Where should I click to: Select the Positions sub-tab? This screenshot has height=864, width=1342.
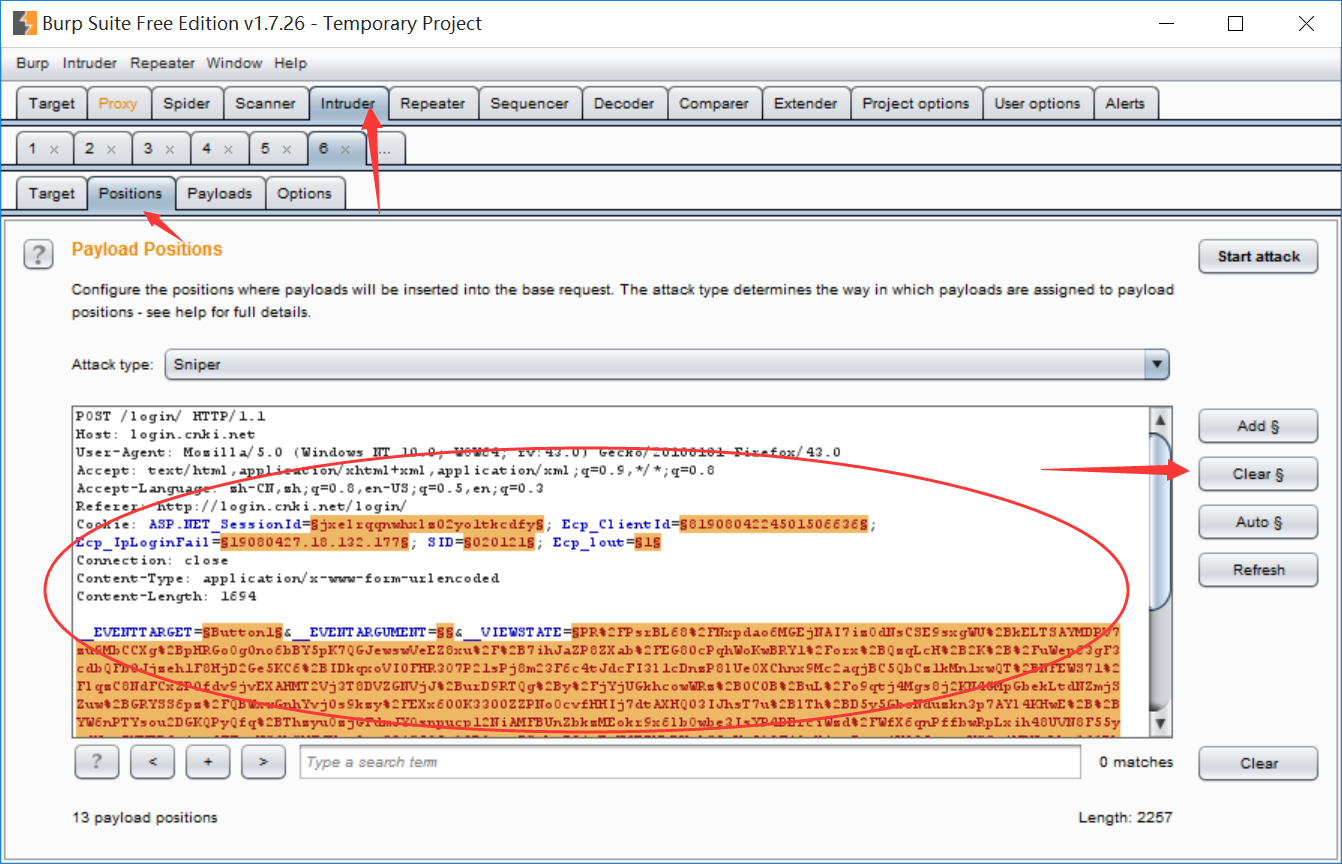tap(130, 193)
